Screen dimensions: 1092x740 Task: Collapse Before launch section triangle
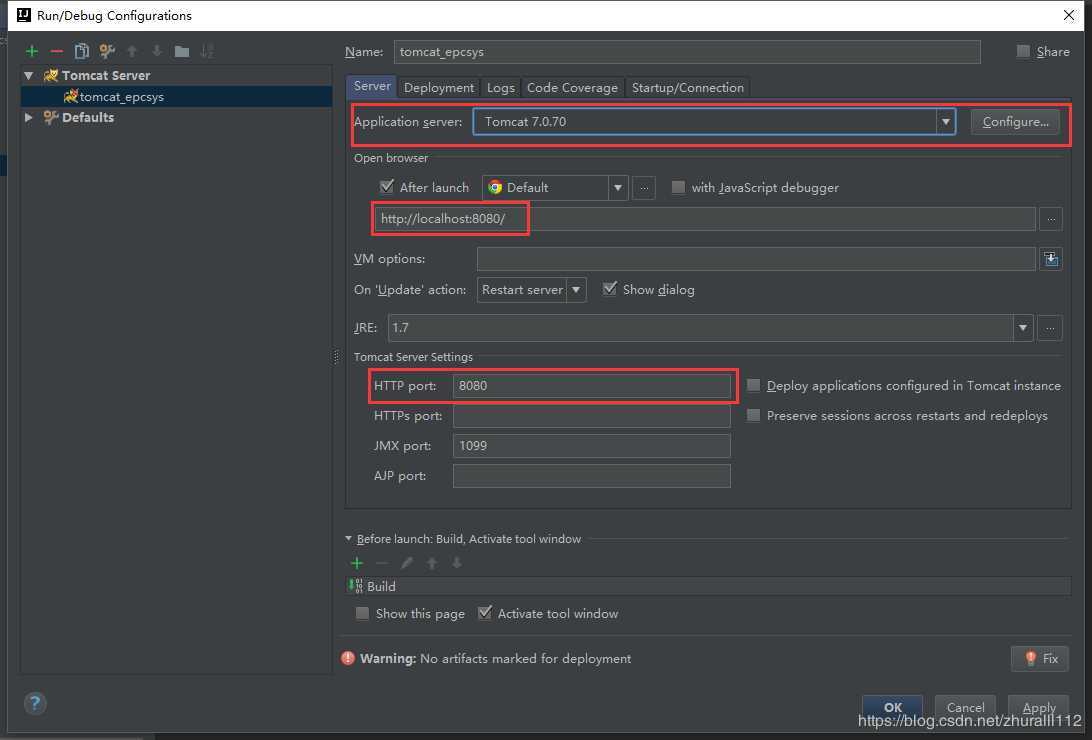(348, 539)
